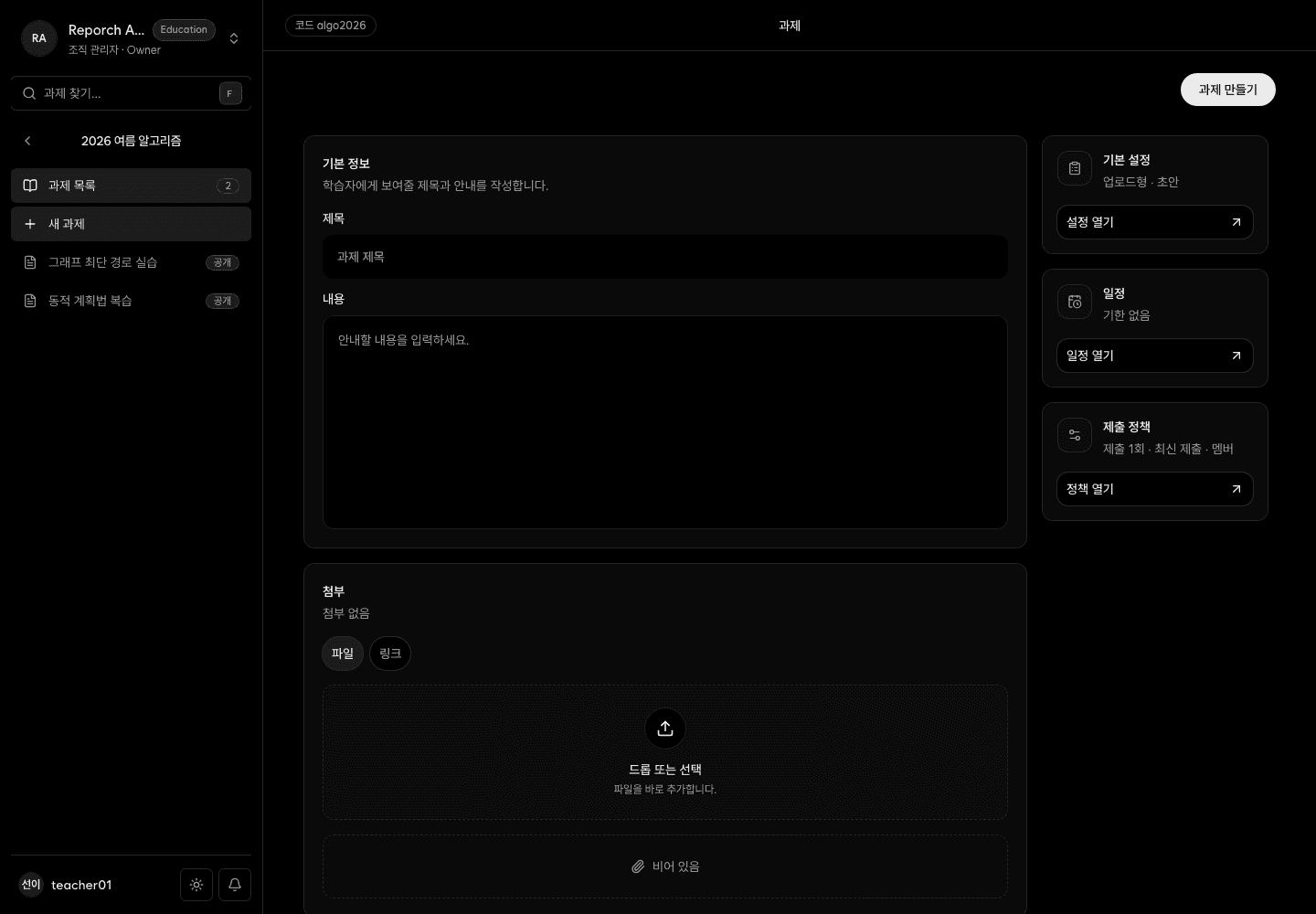Click the 업로드형 · 초안 status text
Viewport: 1316px width, 914px height.
pos(1141,182)
